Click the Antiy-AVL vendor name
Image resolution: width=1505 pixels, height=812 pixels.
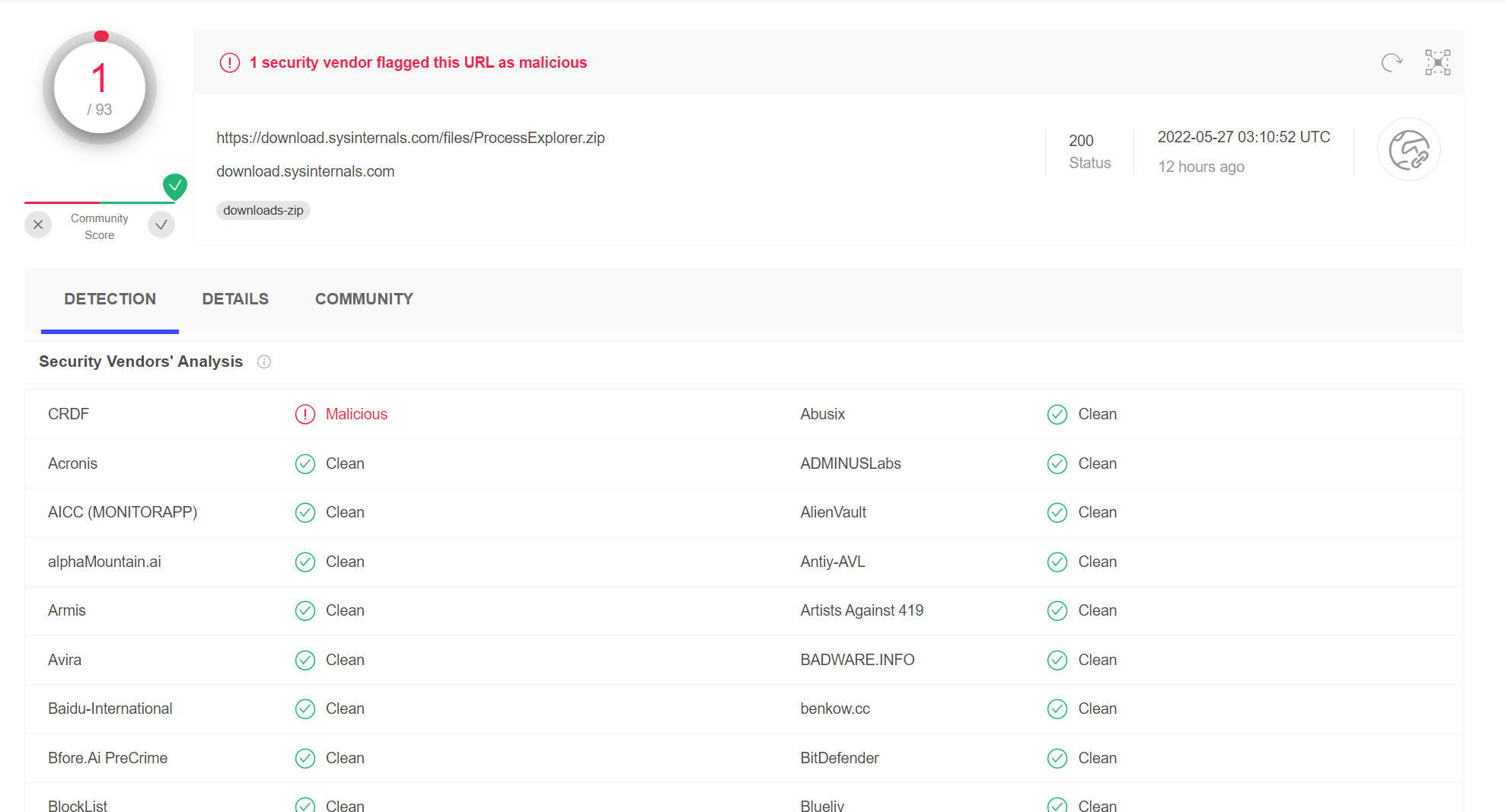click(832, 562)
